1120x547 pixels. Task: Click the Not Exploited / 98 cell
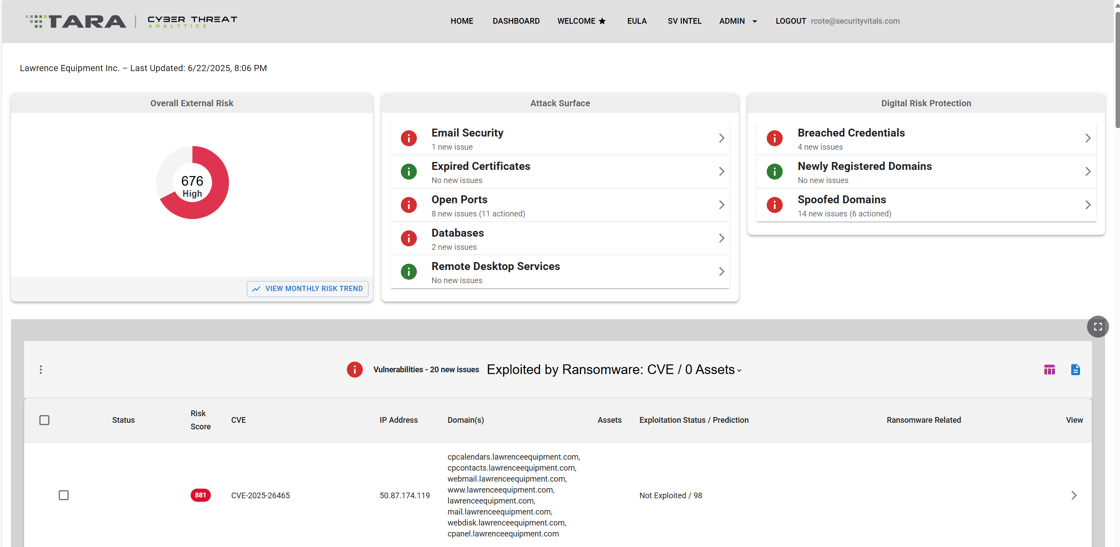[x=671, y=496]
